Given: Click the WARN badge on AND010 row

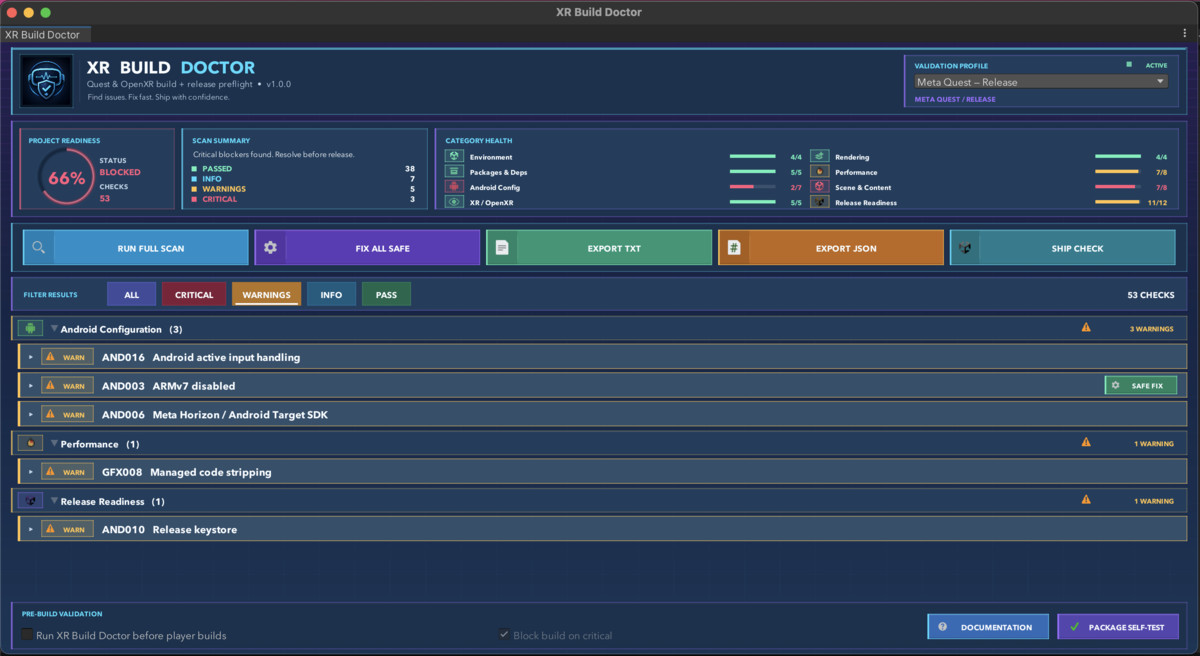Looking at the screenshot, I should click(67, 529).
